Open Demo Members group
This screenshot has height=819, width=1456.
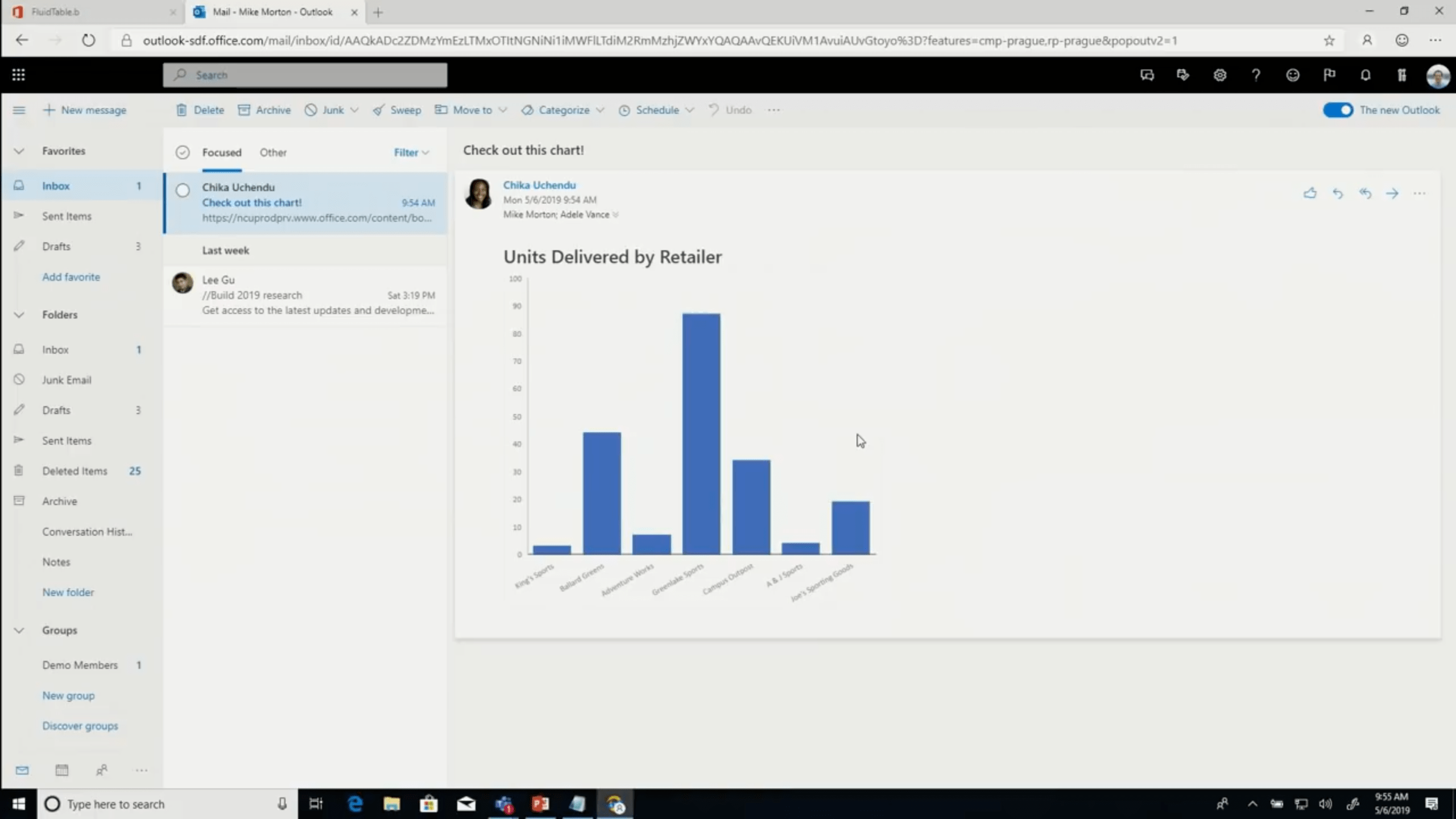(81, 665)
